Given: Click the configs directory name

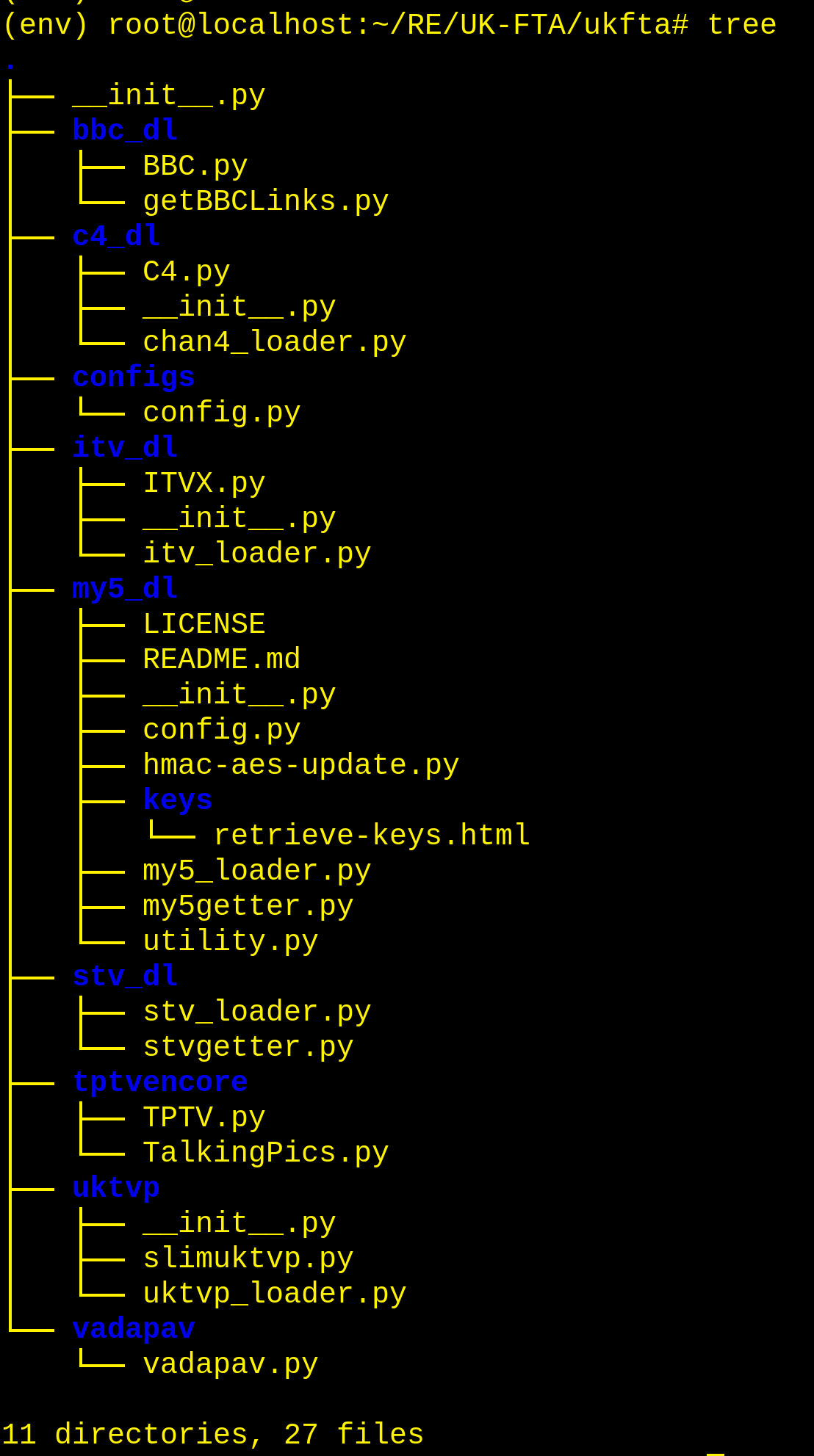Looking at the screenshot, I should click(x=134, y=377).
